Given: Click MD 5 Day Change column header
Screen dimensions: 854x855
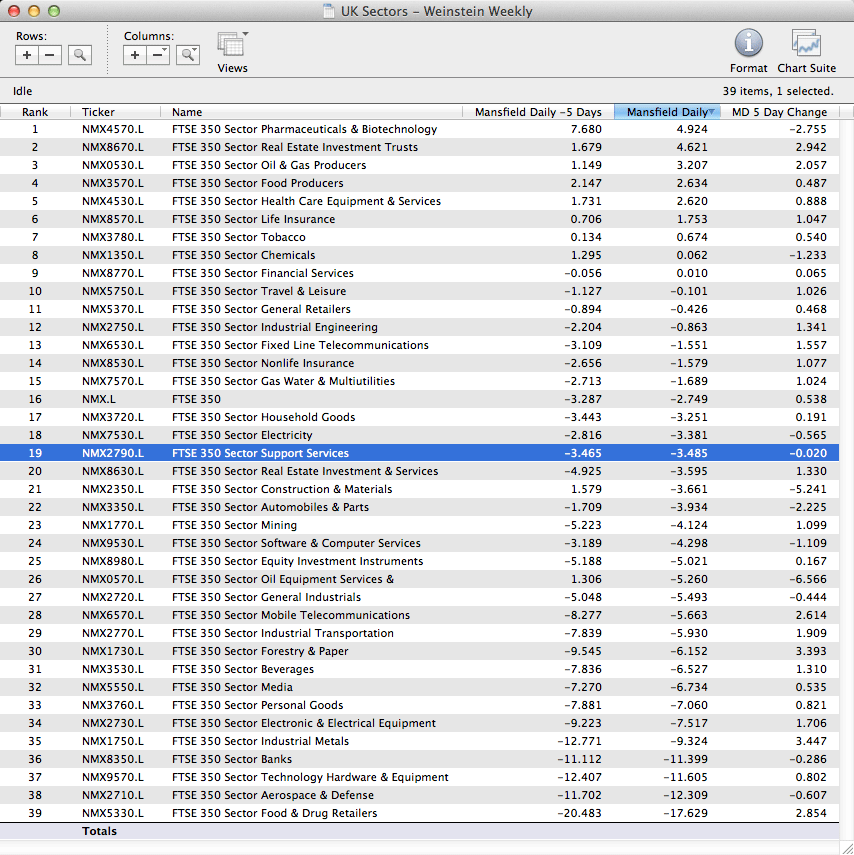Looking at the screenshot, I should [x=779, y=112].
